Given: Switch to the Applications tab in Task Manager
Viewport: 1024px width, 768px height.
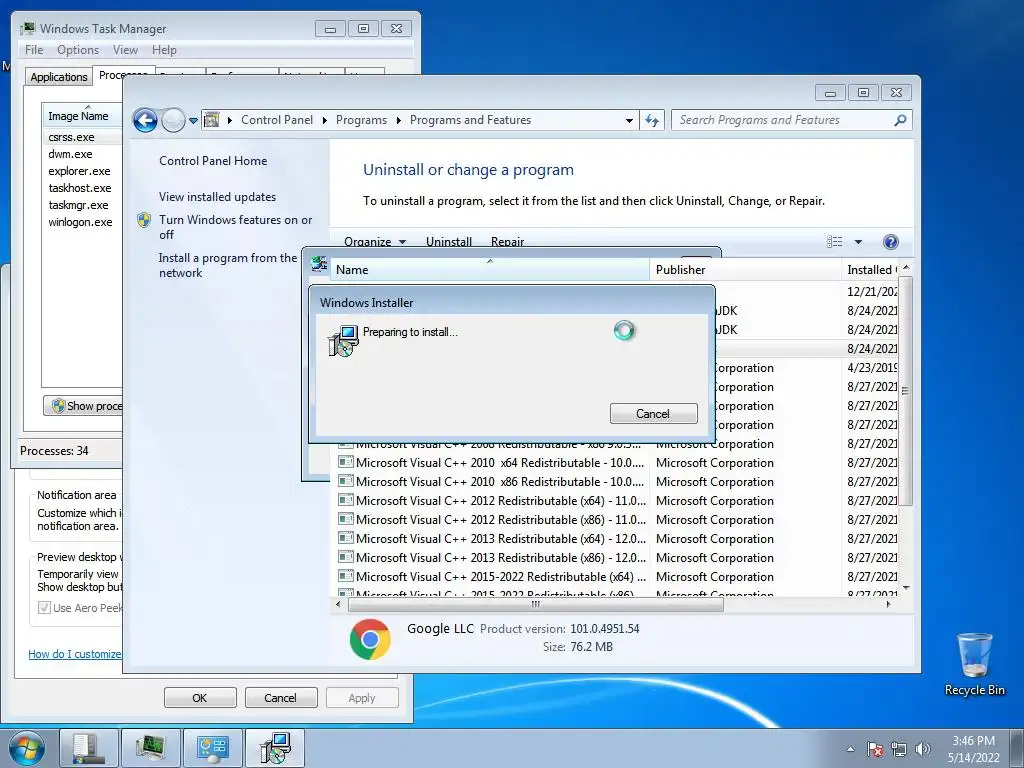Looking at the screenshot, I should click(59, 77).
